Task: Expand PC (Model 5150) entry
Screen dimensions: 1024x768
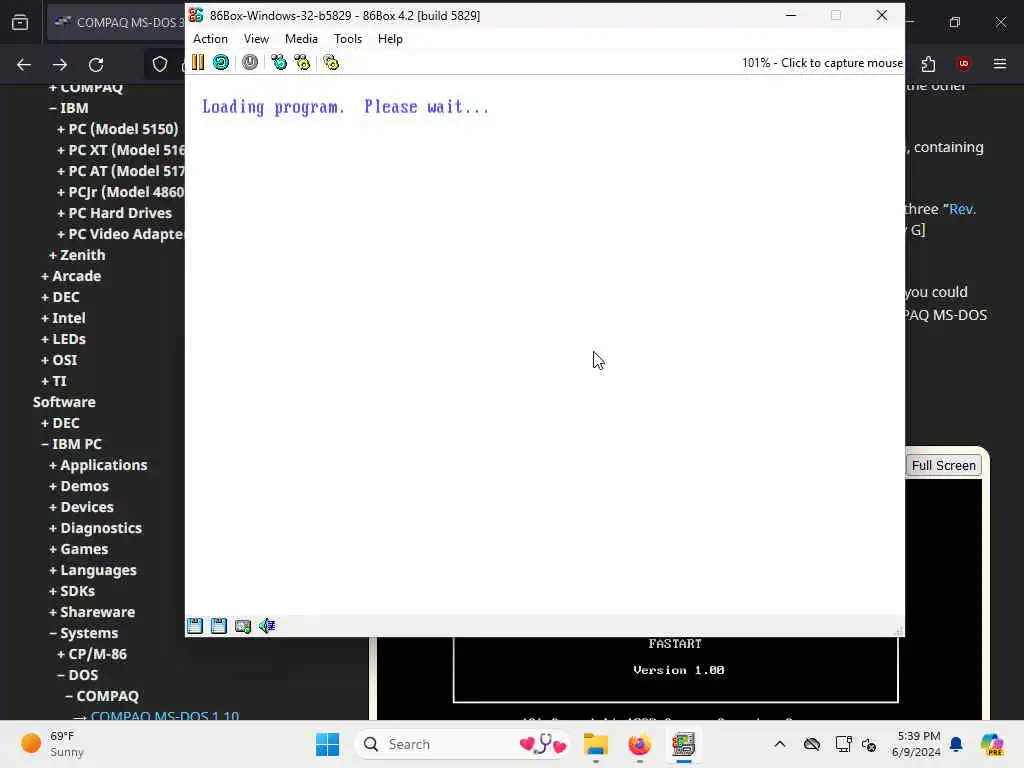Action: click(x=118, y=129)
